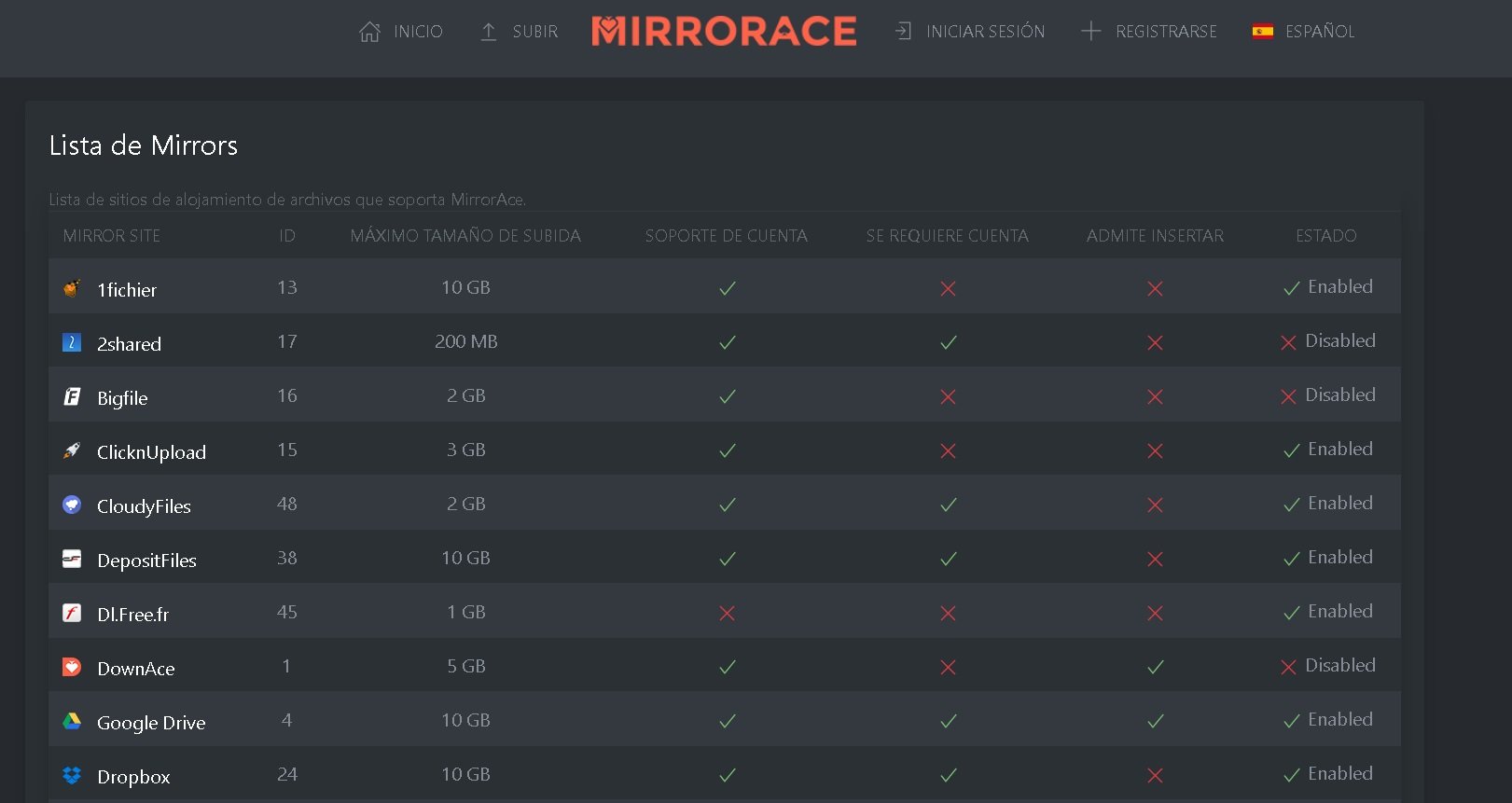This screenshot has height=803, width=1512.
Task: Click the DownAce embed support checkmark
Action: [1155, 667]
